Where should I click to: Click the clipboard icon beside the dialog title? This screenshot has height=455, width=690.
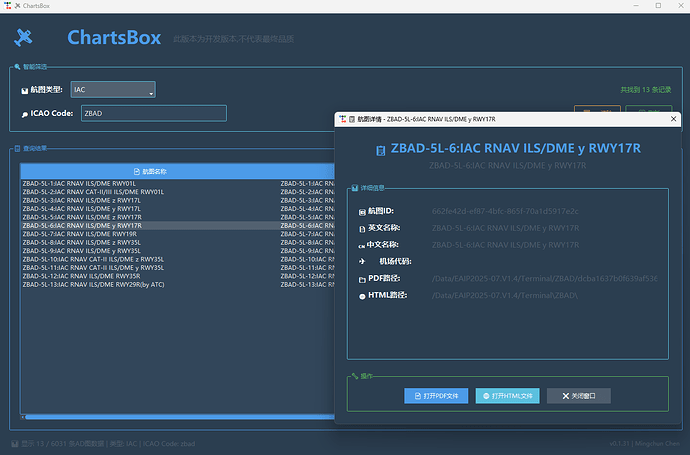coord(380,149)
